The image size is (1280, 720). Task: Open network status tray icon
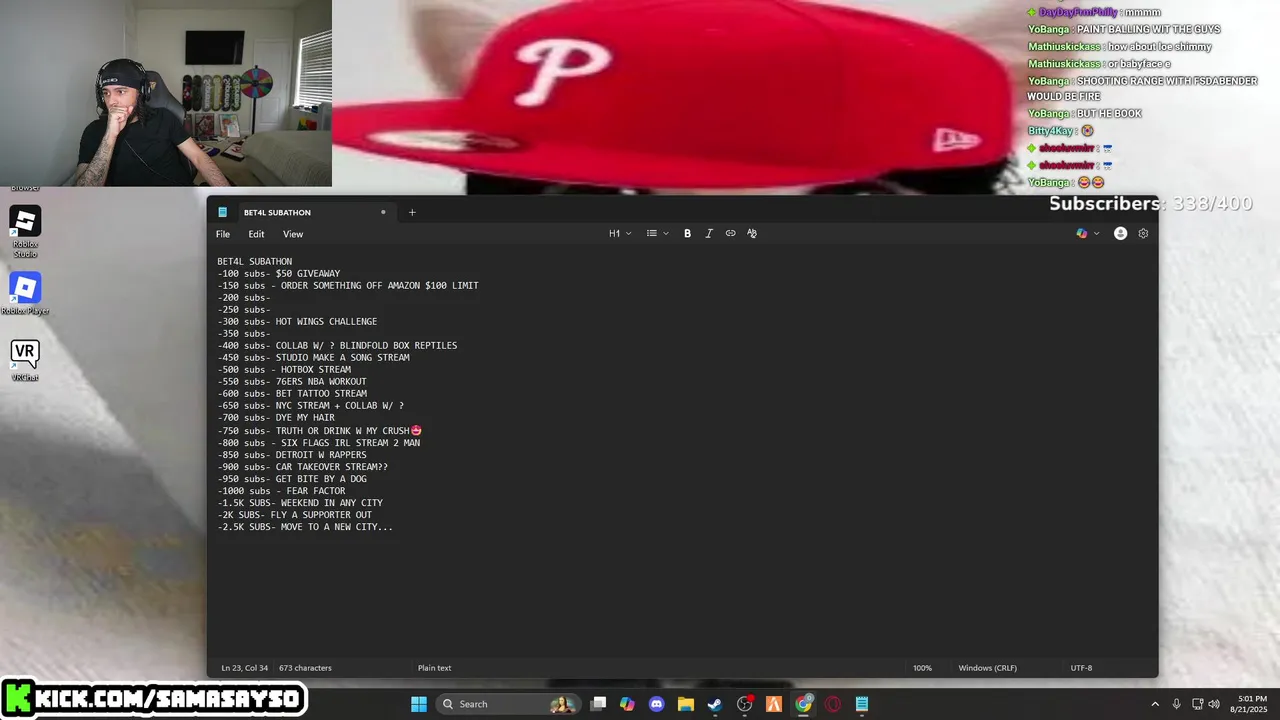1197,704
